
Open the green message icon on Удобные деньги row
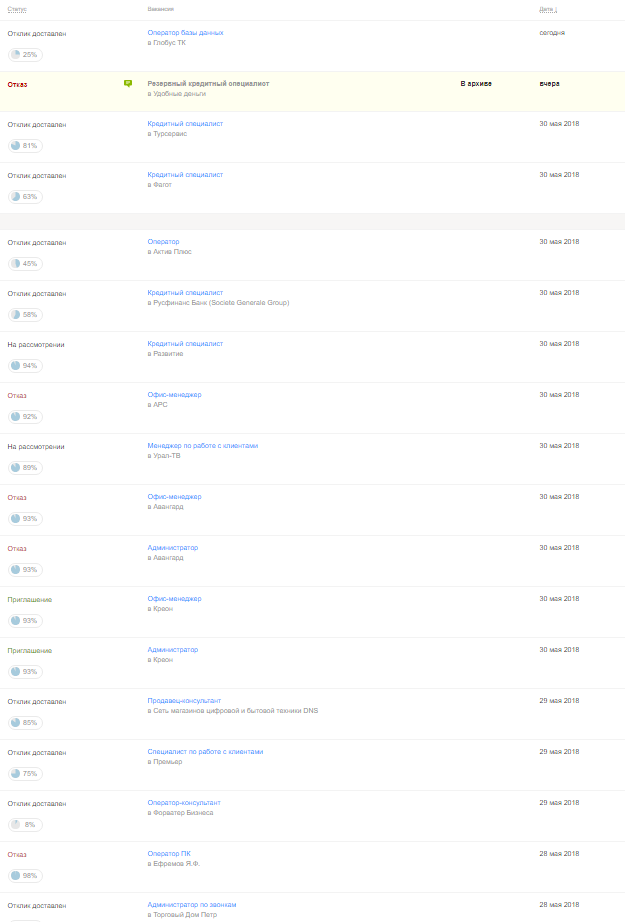point(127,83)
